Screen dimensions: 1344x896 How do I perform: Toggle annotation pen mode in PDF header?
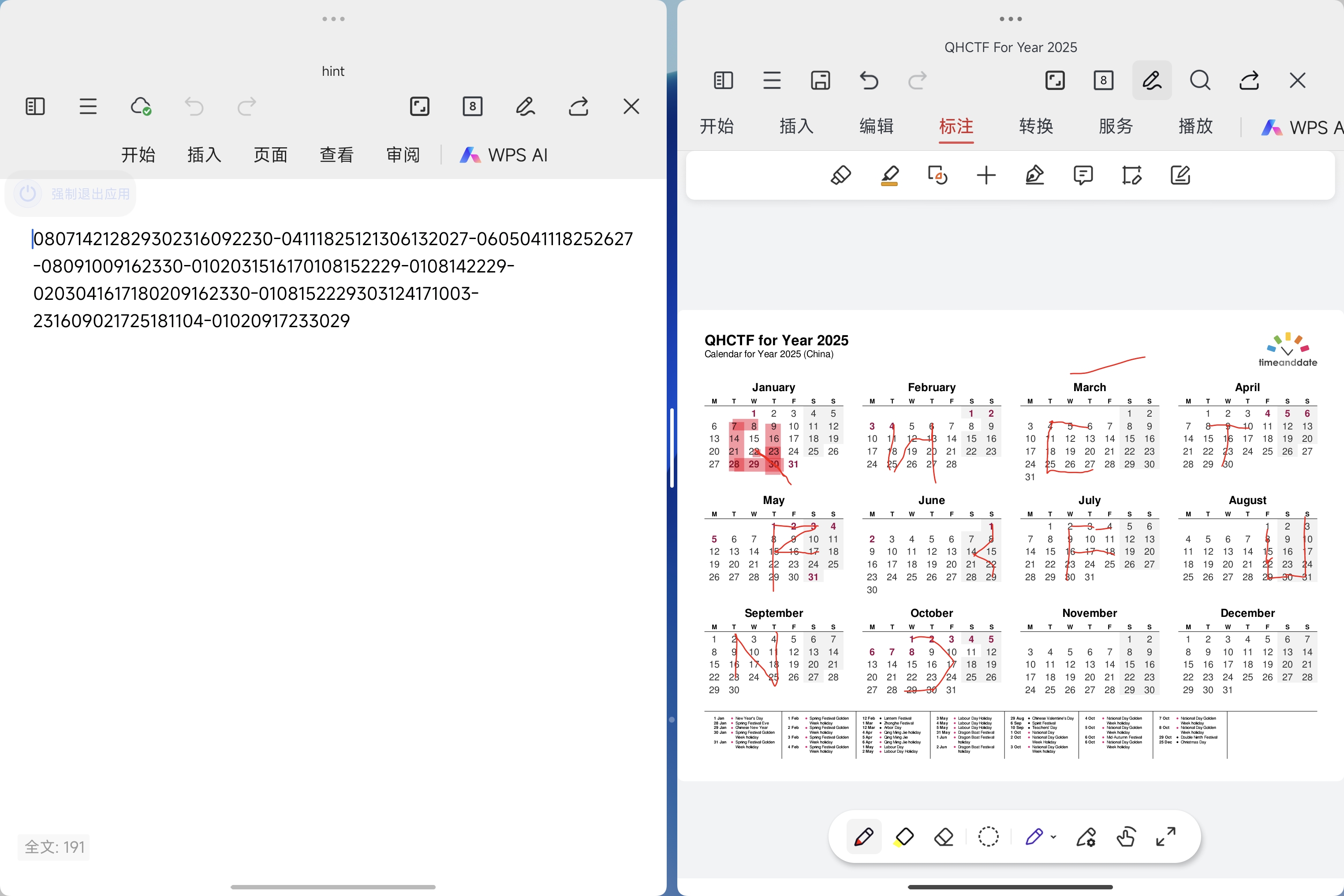coord(1151,81)
